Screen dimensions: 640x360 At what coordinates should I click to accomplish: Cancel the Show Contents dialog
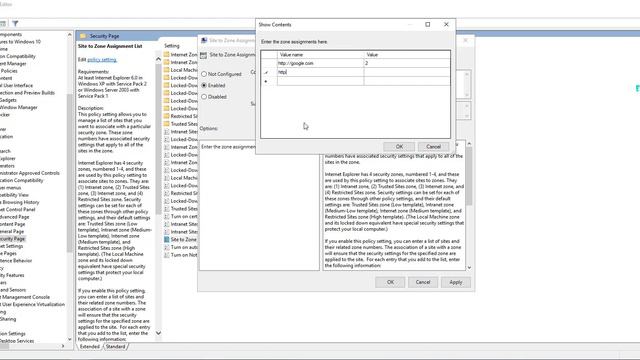click(x=433, y=147)
